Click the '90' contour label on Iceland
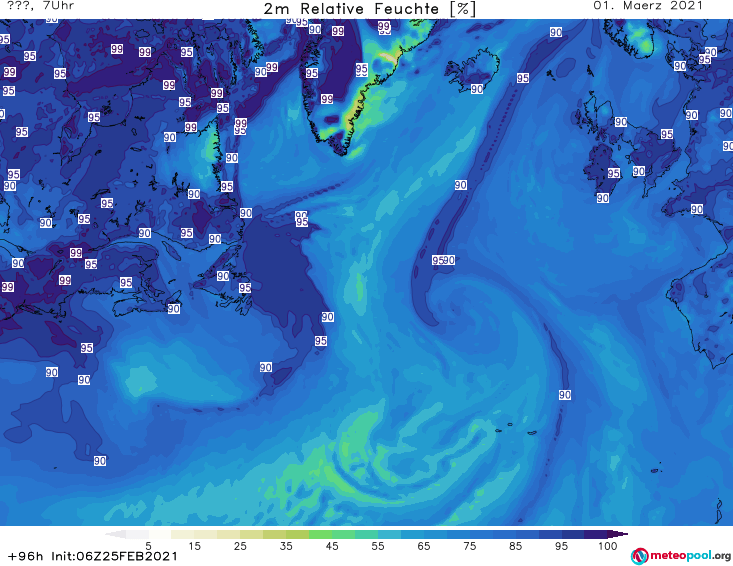This screenshot has height=566, width=733. pos(477,89)
